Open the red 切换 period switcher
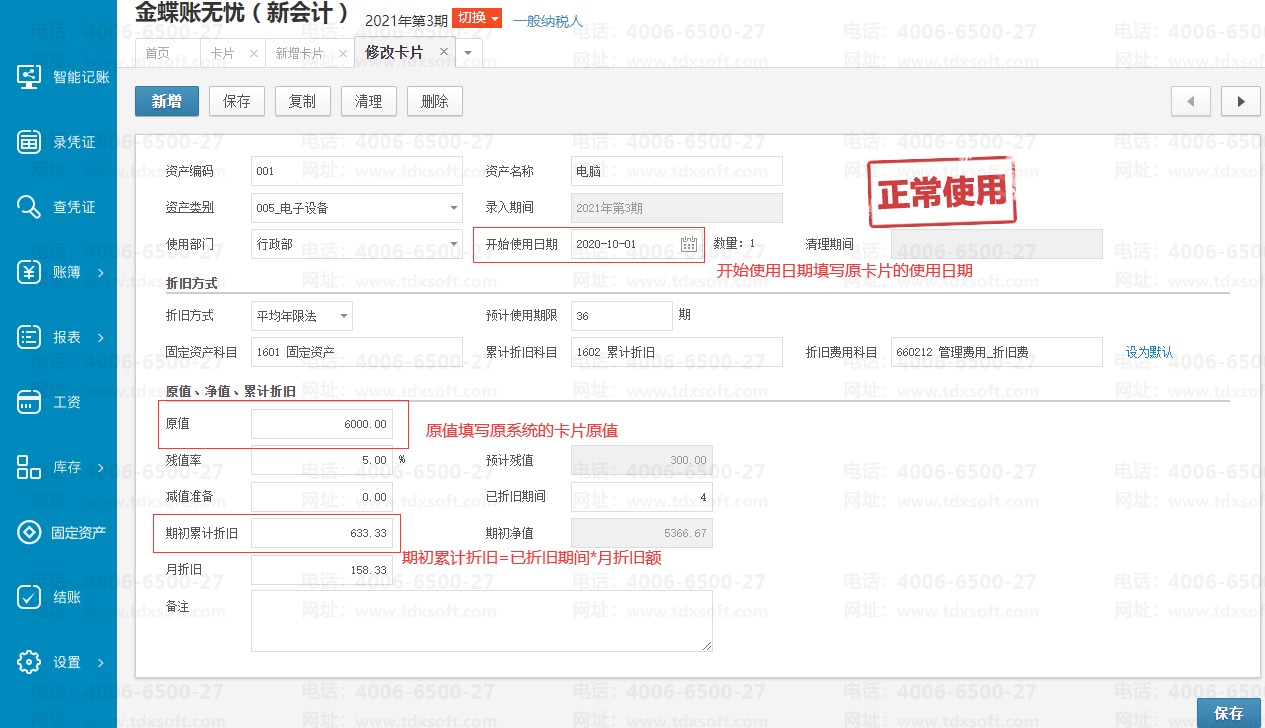 click(x=477, y=18)
